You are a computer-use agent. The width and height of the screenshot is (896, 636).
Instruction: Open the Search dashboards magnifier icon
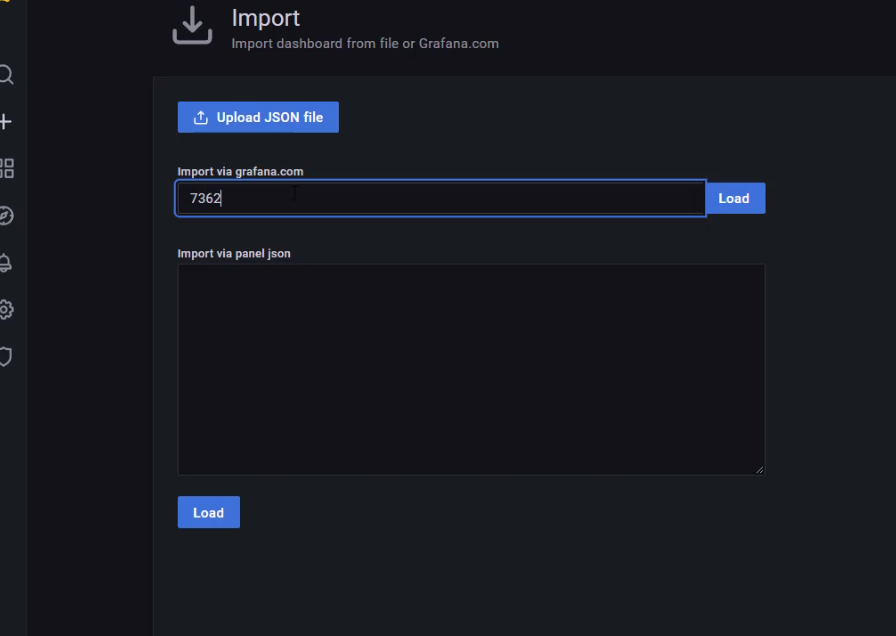click(6, 75)
